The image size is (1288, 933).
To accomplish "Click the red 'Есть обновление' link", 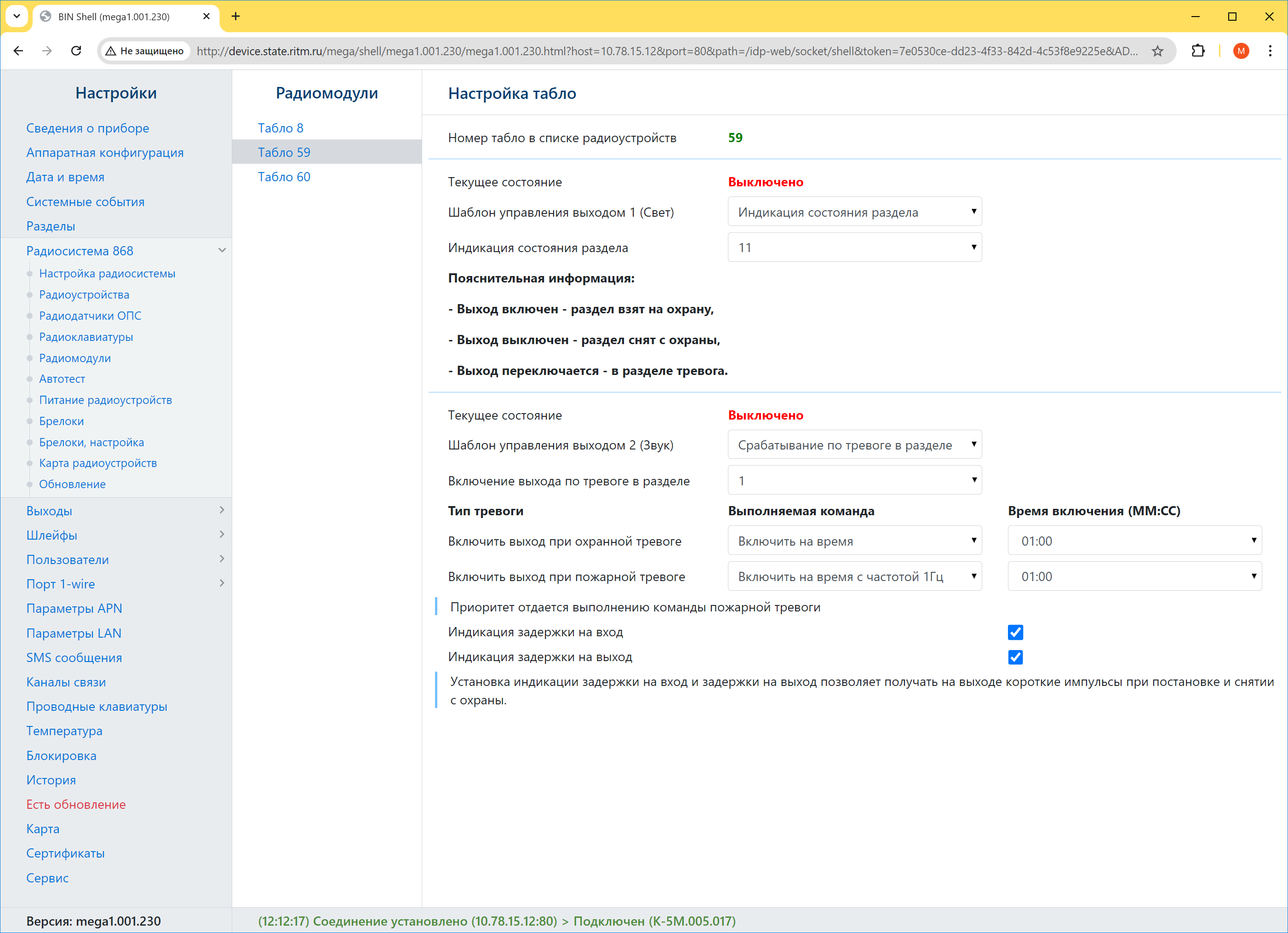I will pos(75,805).
